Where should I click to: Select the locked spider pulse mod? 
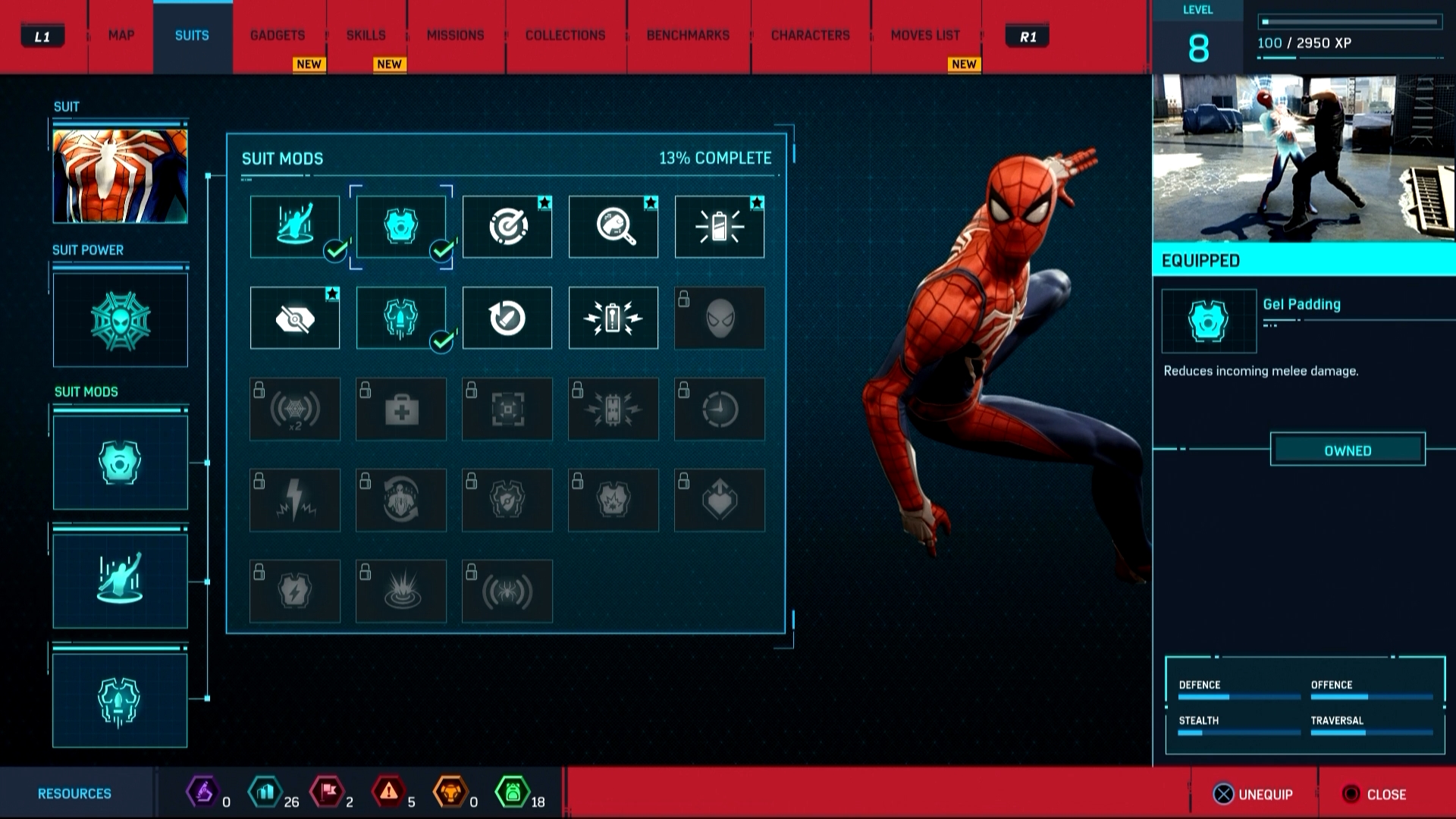(507, 591)
